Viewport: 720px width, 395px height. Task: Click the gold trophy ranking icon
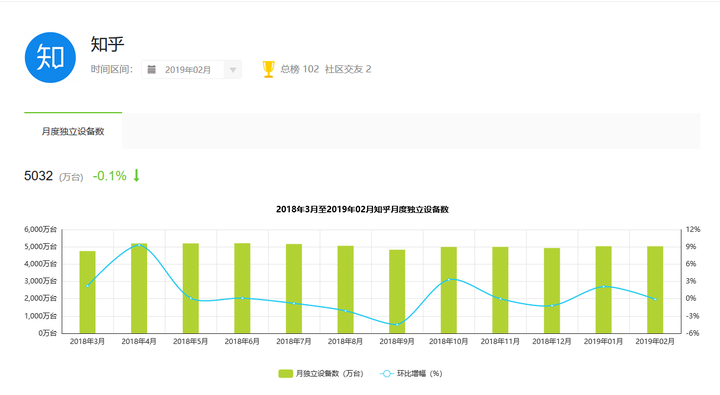(x=269, y=69)
